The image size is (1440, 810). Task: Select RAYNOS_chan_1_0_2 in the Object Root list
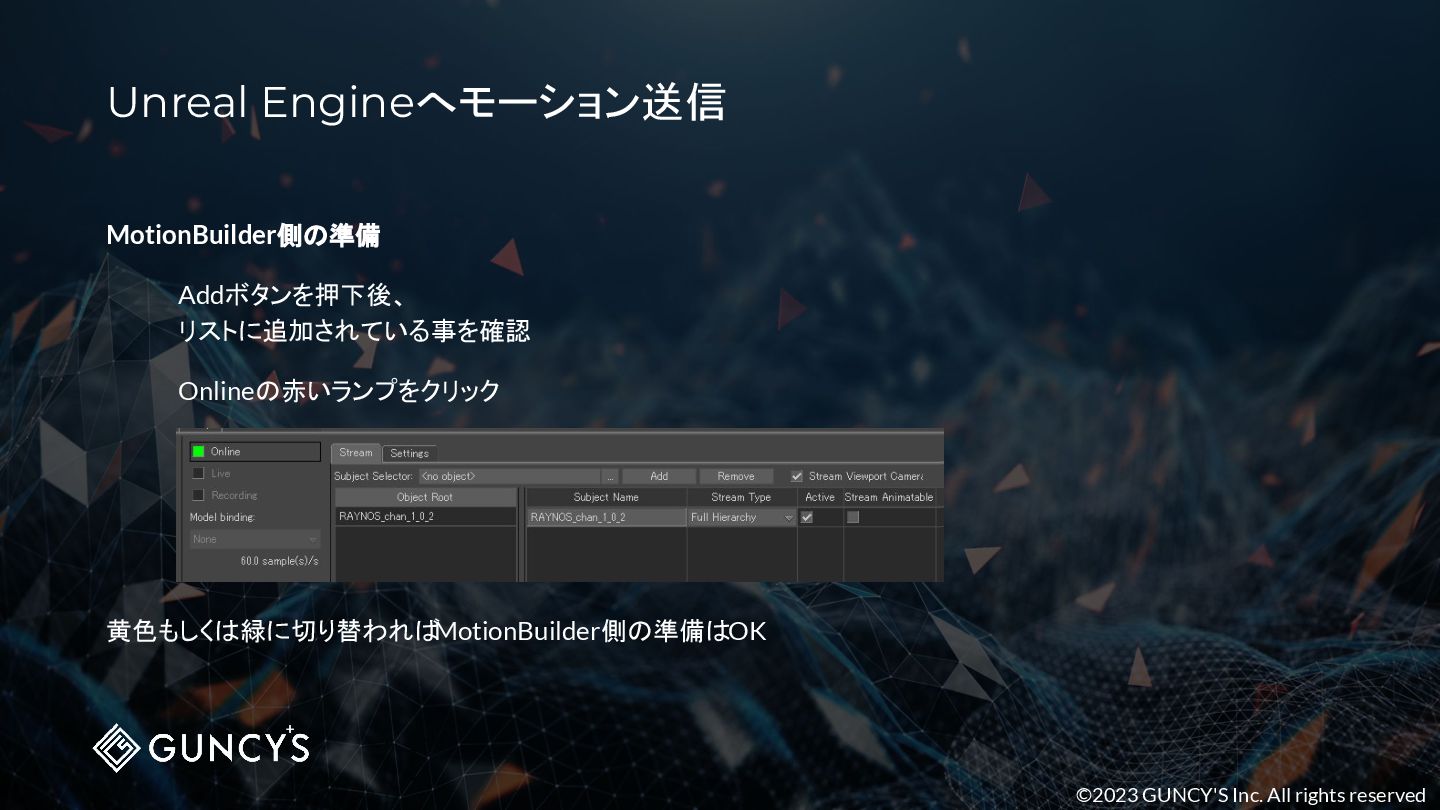(x=425, y=517)
